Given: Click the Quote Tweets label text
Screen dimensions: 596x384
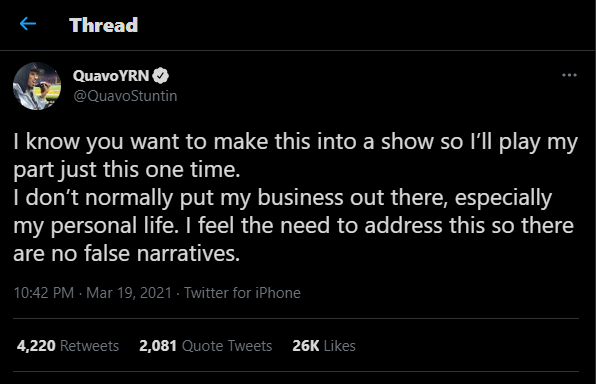Looking at the screenshot, I should pyautogui.click(x=227, y=346).
